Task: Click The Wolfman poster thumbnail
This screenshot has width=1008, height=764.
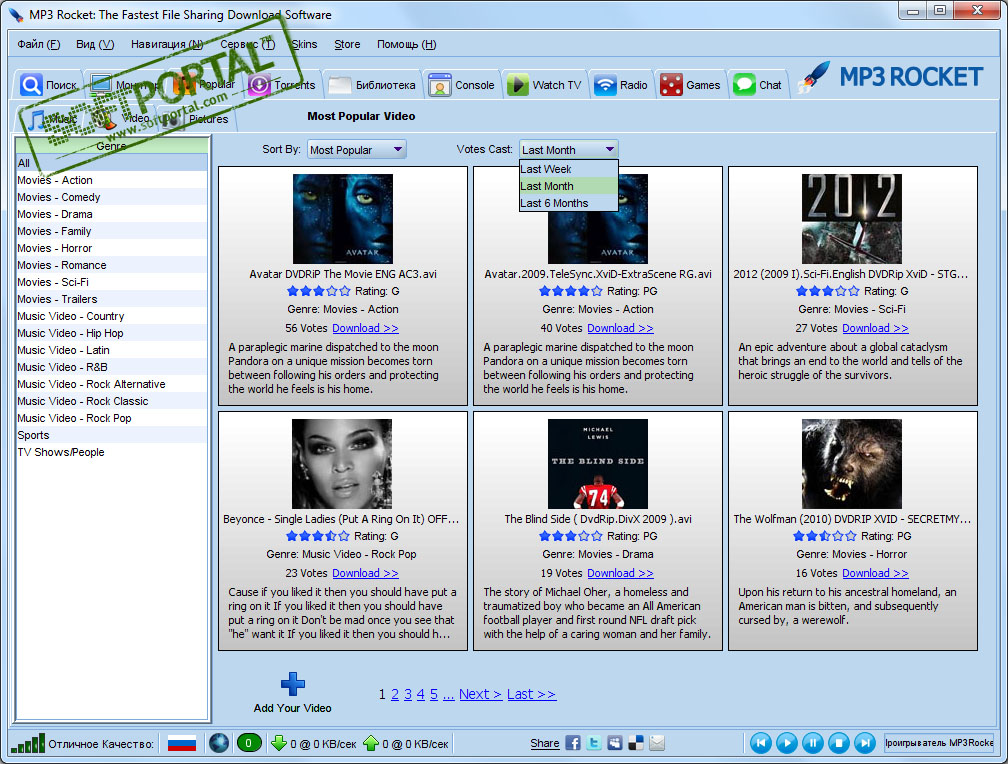Action: pyautogui.click(x=852, y=464)
